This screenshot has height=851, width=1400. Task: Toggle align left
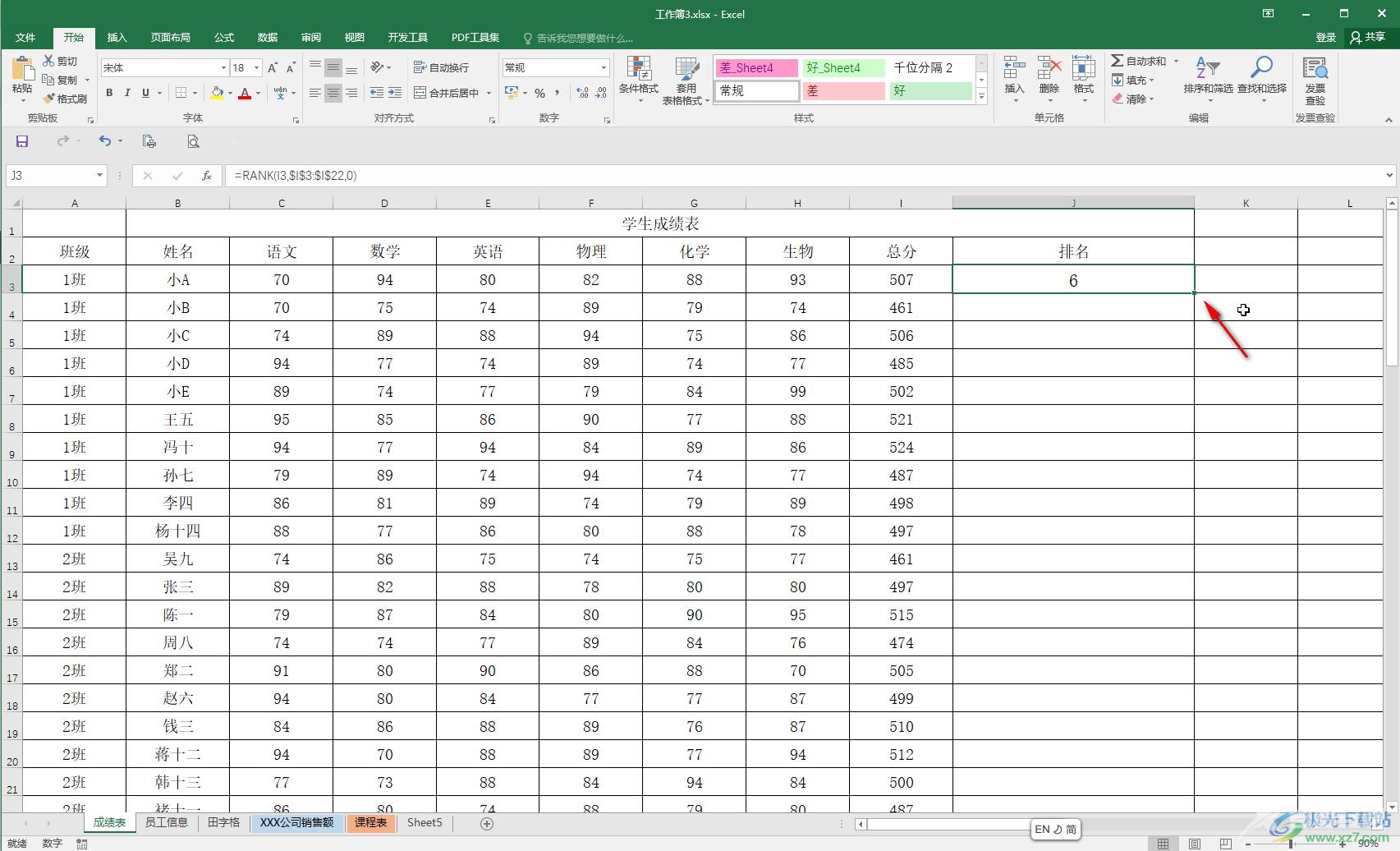[315, 93]
